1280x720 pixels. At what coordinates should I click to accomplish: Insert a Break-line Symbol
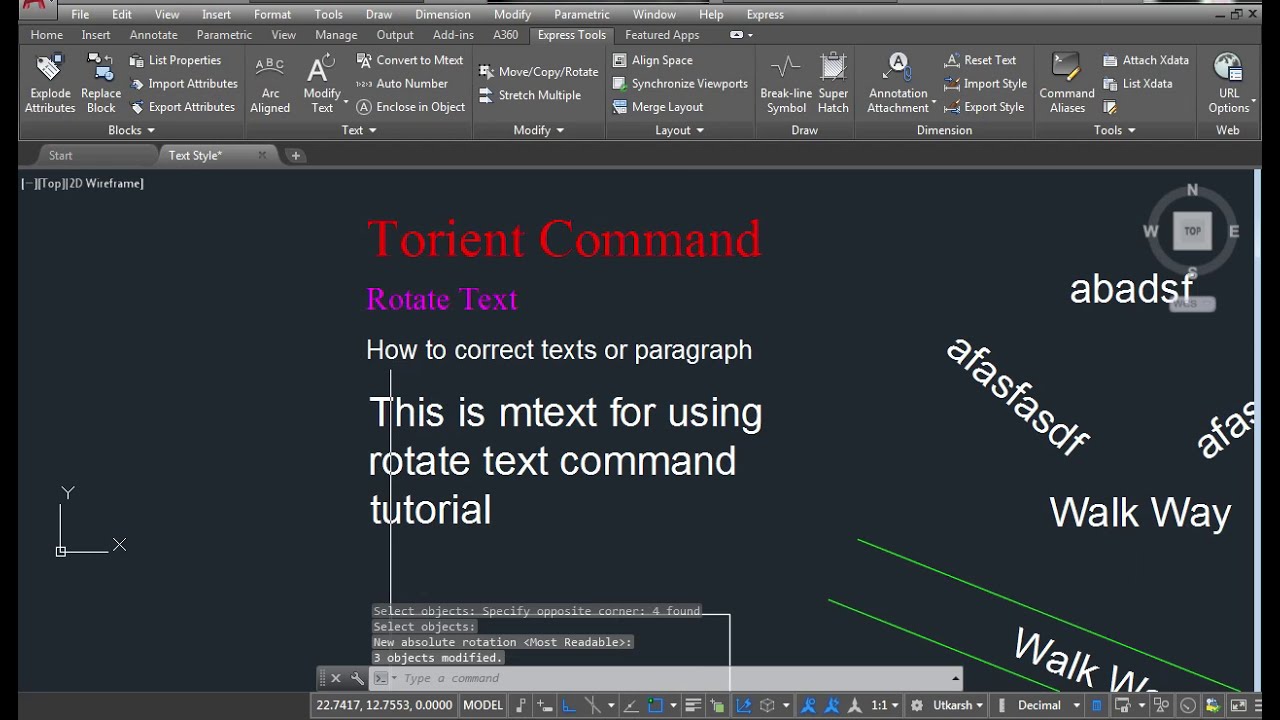786,84
